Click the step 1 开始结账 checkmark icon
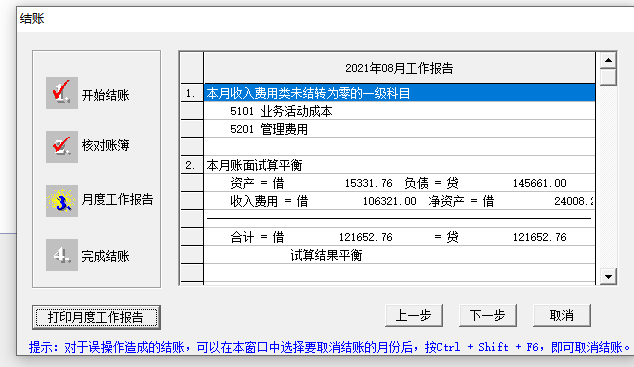This screenshot has width=634, height=367. [61, 93]
